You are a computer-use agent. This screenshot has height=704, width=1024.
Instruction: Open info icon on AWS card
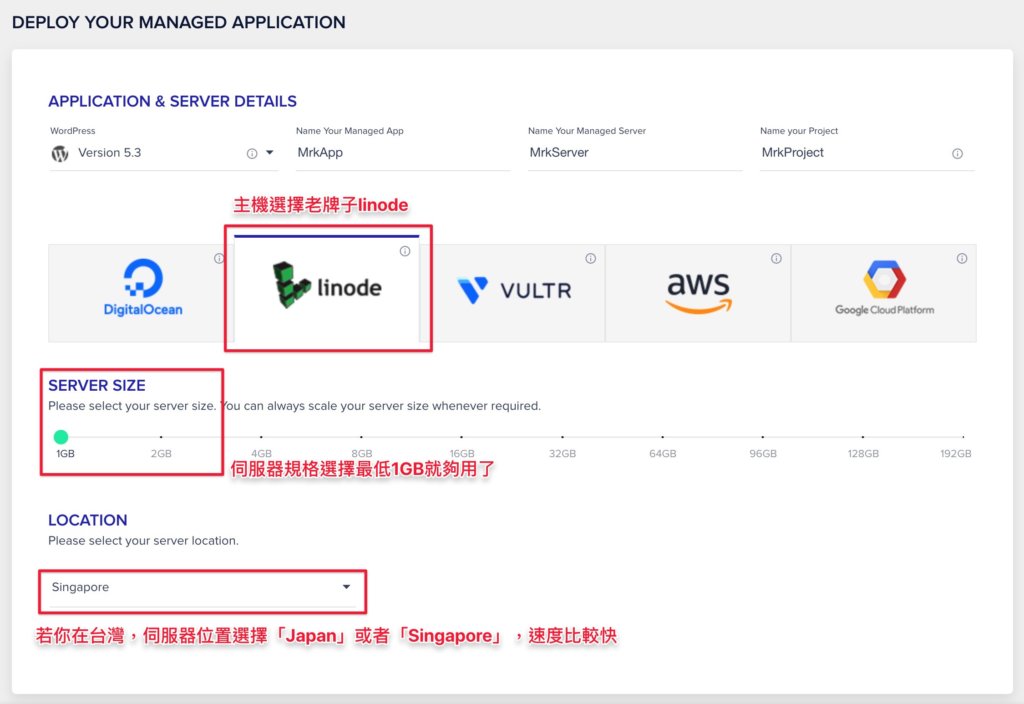[776, 259]
